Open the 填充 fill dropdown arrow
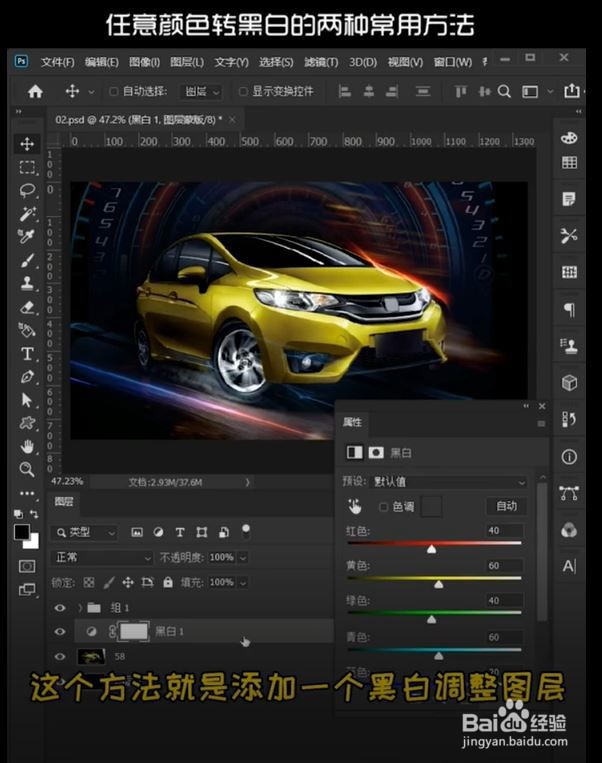This screenshot has height=763, width=602. pos(243,582)
